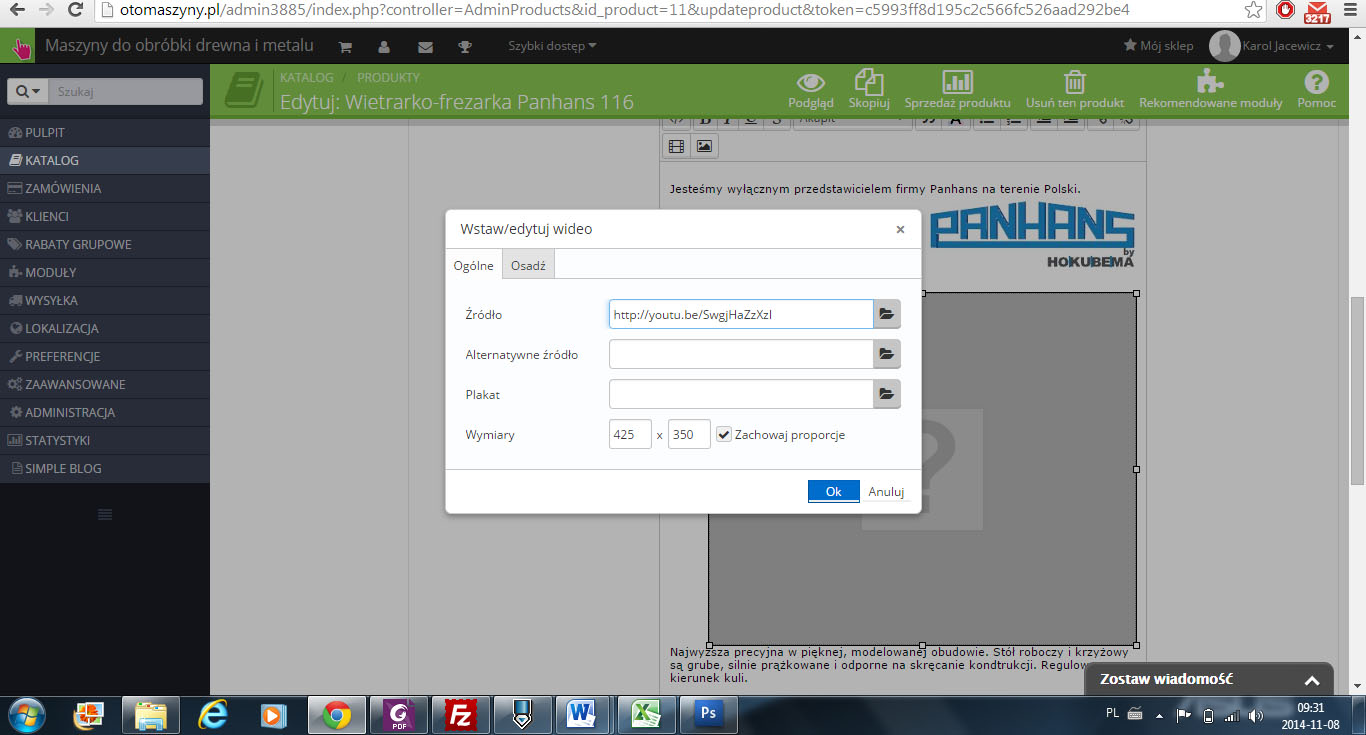
Task: Collapse the sidebar using the hamburger icon
Action: [x=105, y=514]
